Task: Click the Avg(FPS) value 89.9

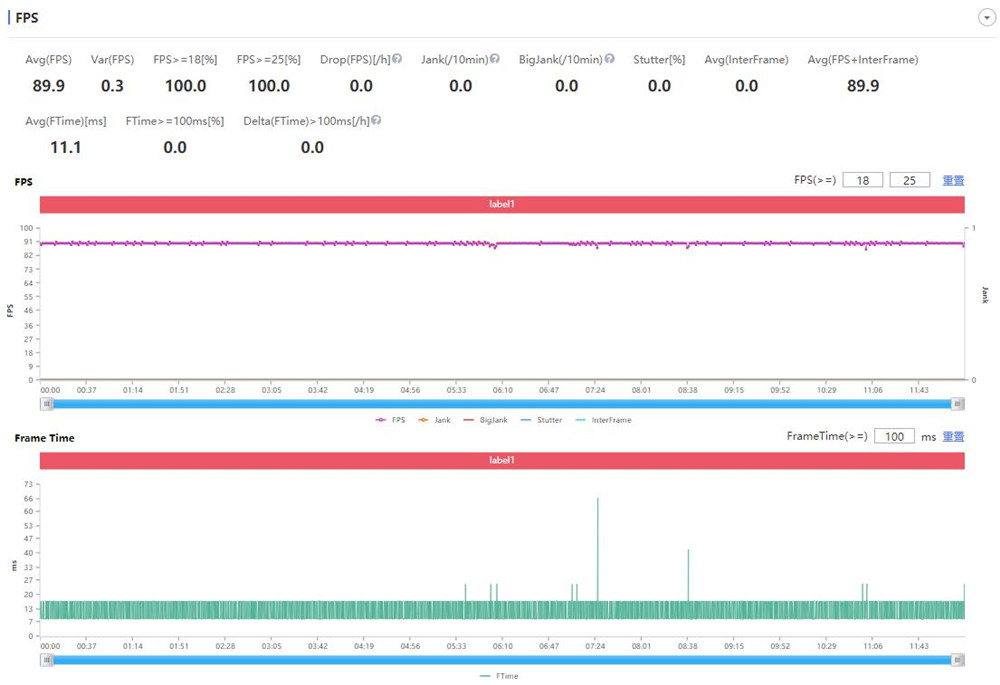Action: [x=48, y=85]
